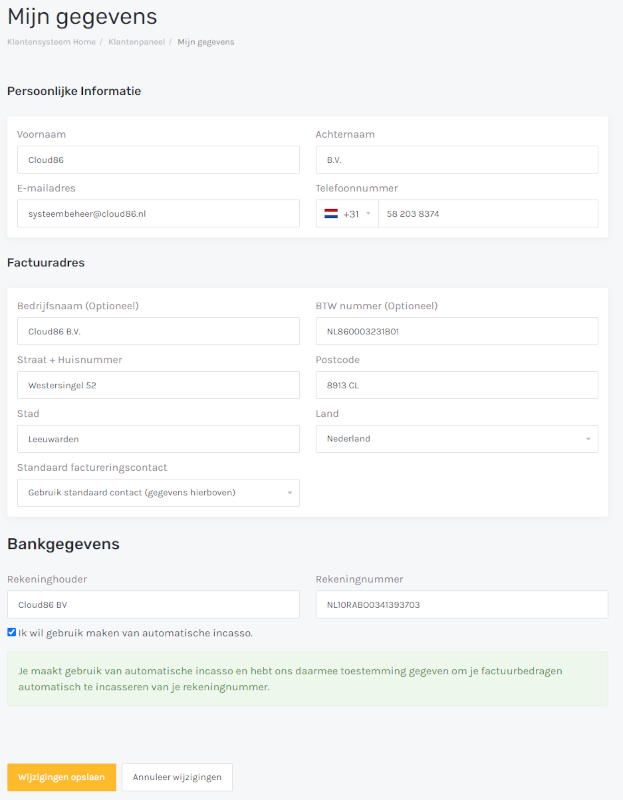Viewport: 623px width, 800px height.
Task: Focus the Stad field with Leeuwarden
Action: (x=158, y=439)
